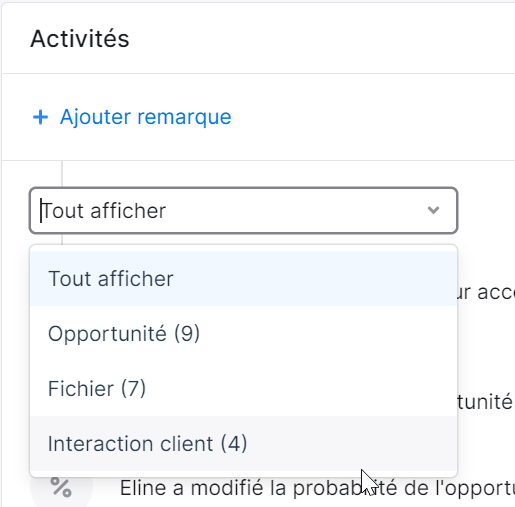Click the empty header area right of Activités
Image resolution: width=515 pixels, height=507 pixels.
(x=322, y=39)
